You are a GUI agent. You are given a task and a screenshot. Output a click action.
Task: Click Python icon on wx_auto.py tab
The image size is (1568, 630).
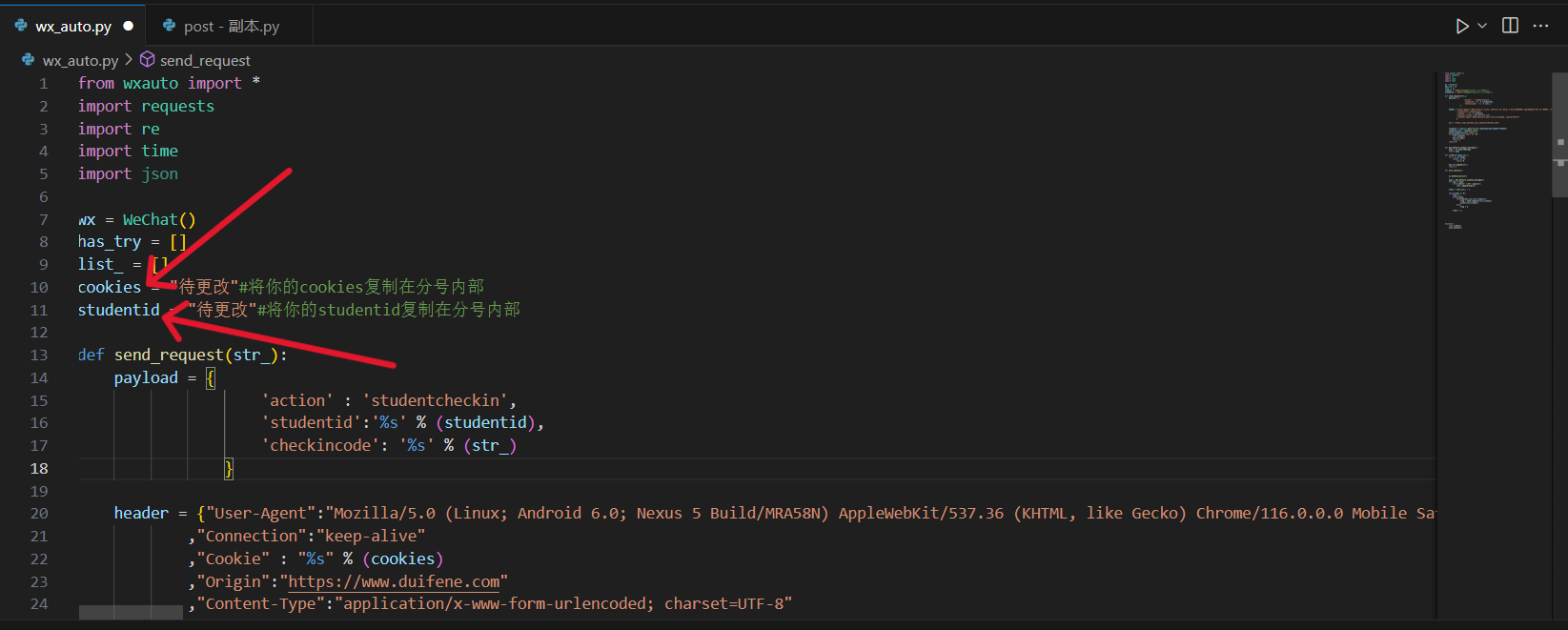[21, 26]
